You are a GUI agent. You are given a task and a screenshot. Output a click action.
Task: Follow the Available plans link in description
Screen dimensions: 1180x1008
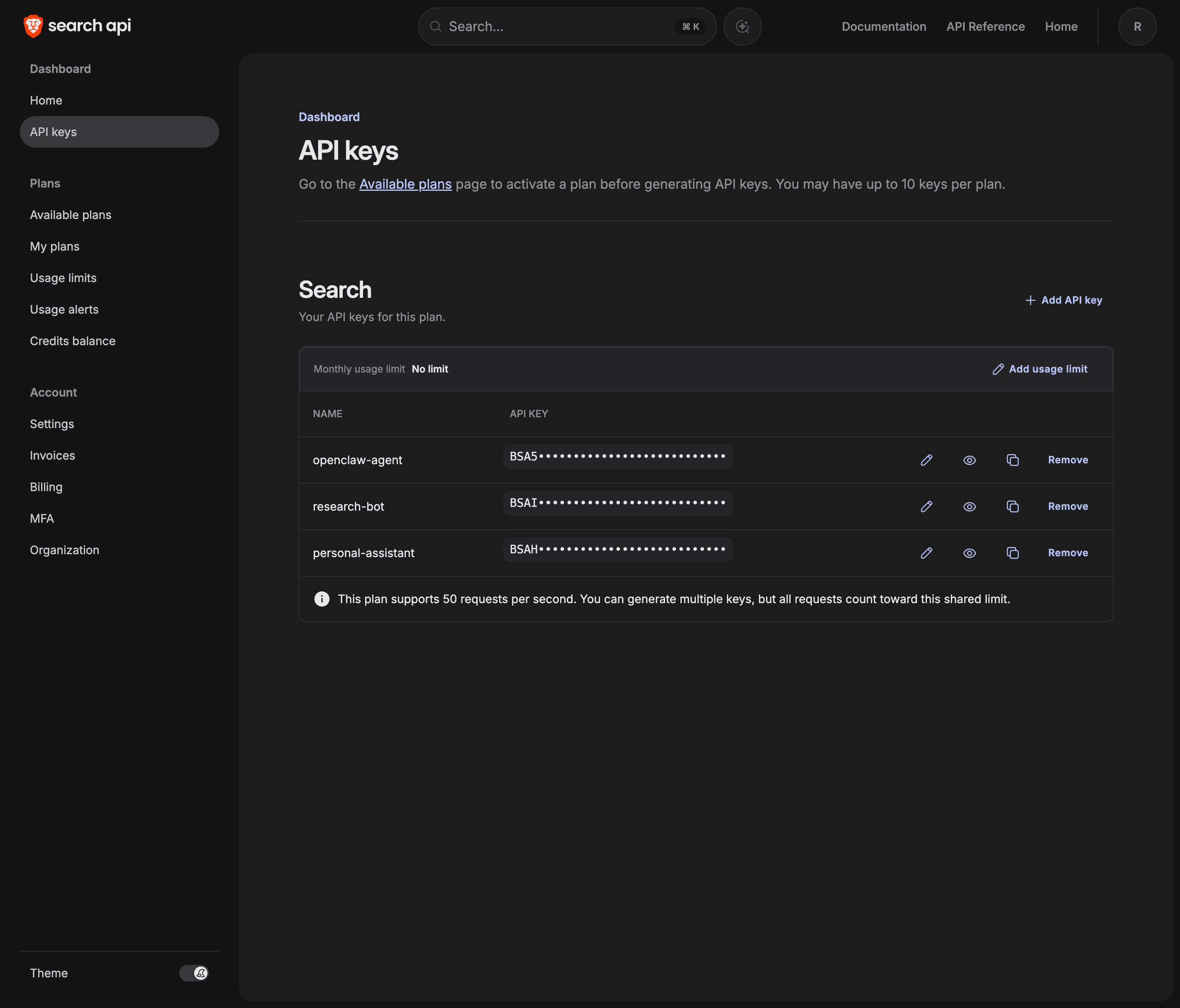pyautogui.click(x=405, y=185)
